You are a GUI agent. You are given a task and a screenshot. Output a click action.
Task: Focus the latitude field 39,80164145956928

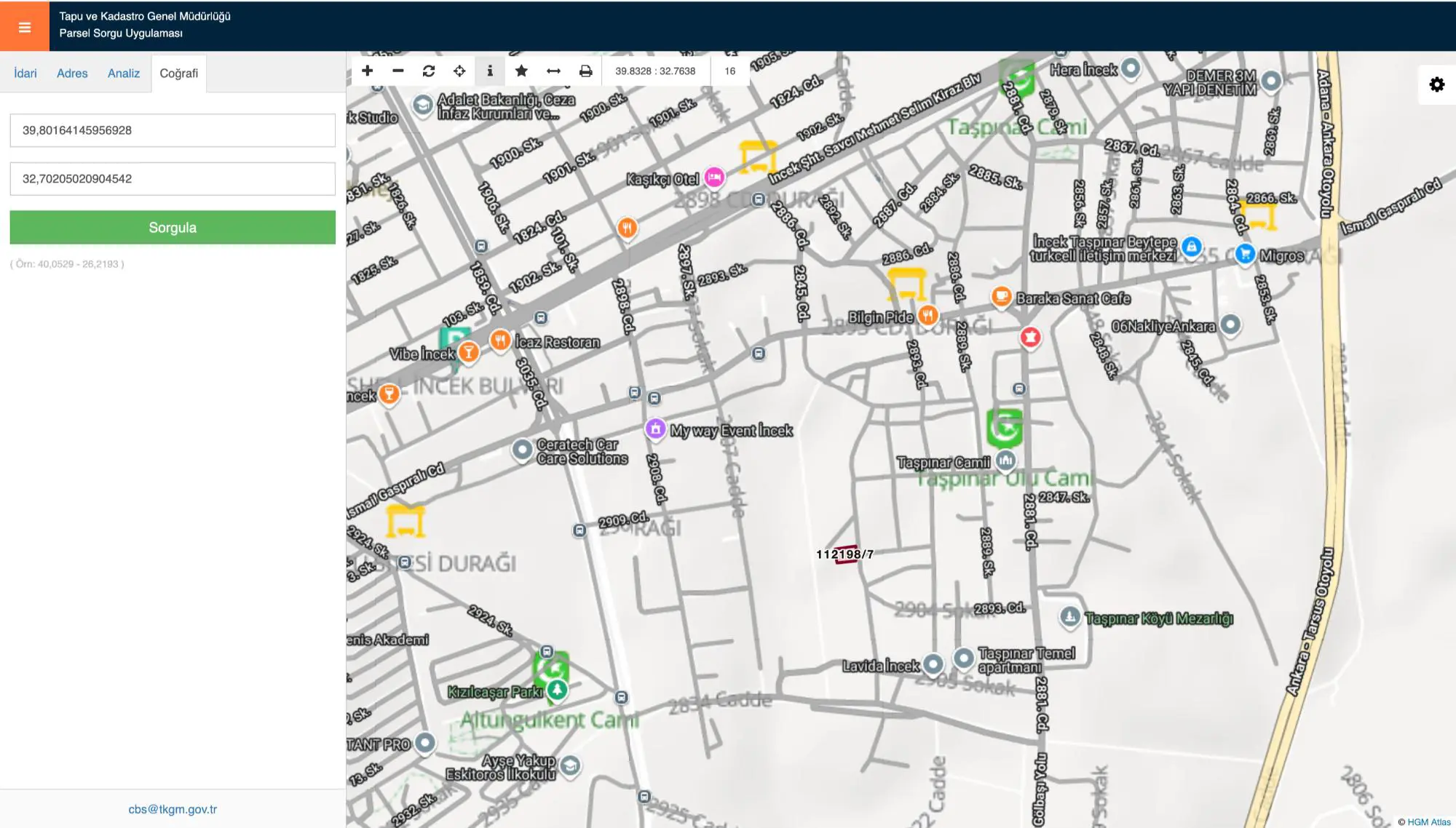point(173,130)
